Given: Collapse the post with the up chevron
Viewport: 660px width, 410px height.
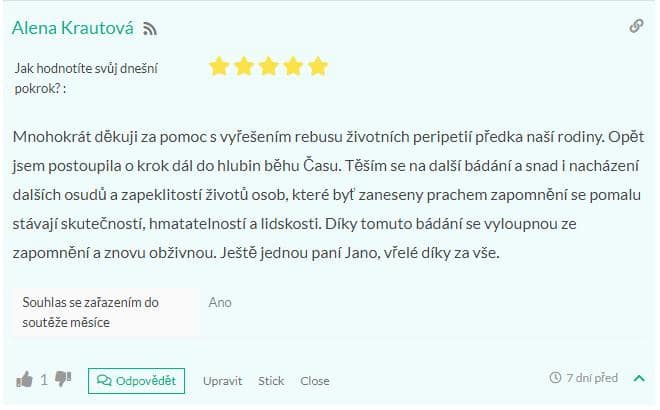Looking at the screenshot, I should tap(639, 378).
